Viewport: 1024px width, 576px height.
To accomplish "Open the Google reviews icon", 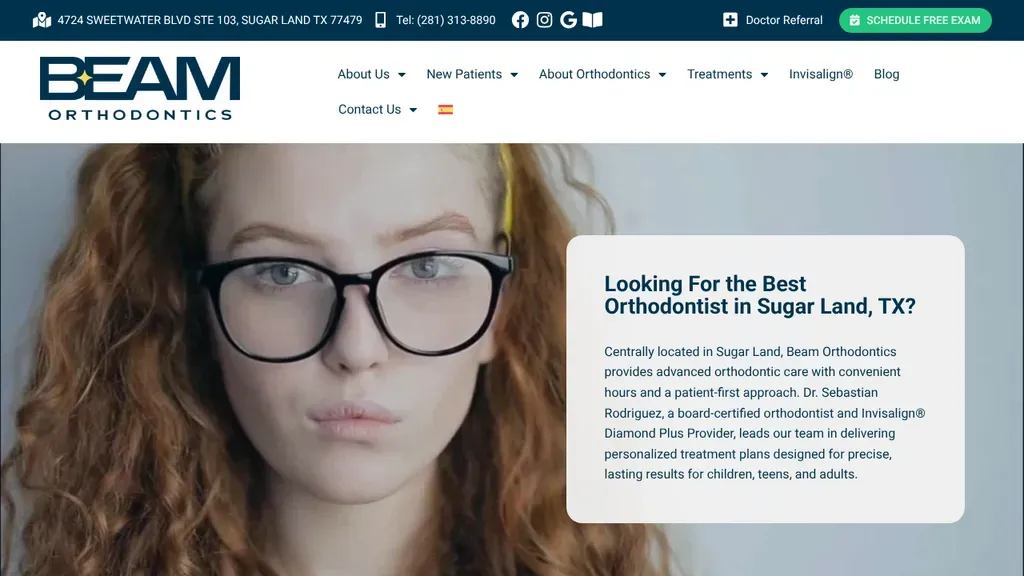I will (568, 20).
